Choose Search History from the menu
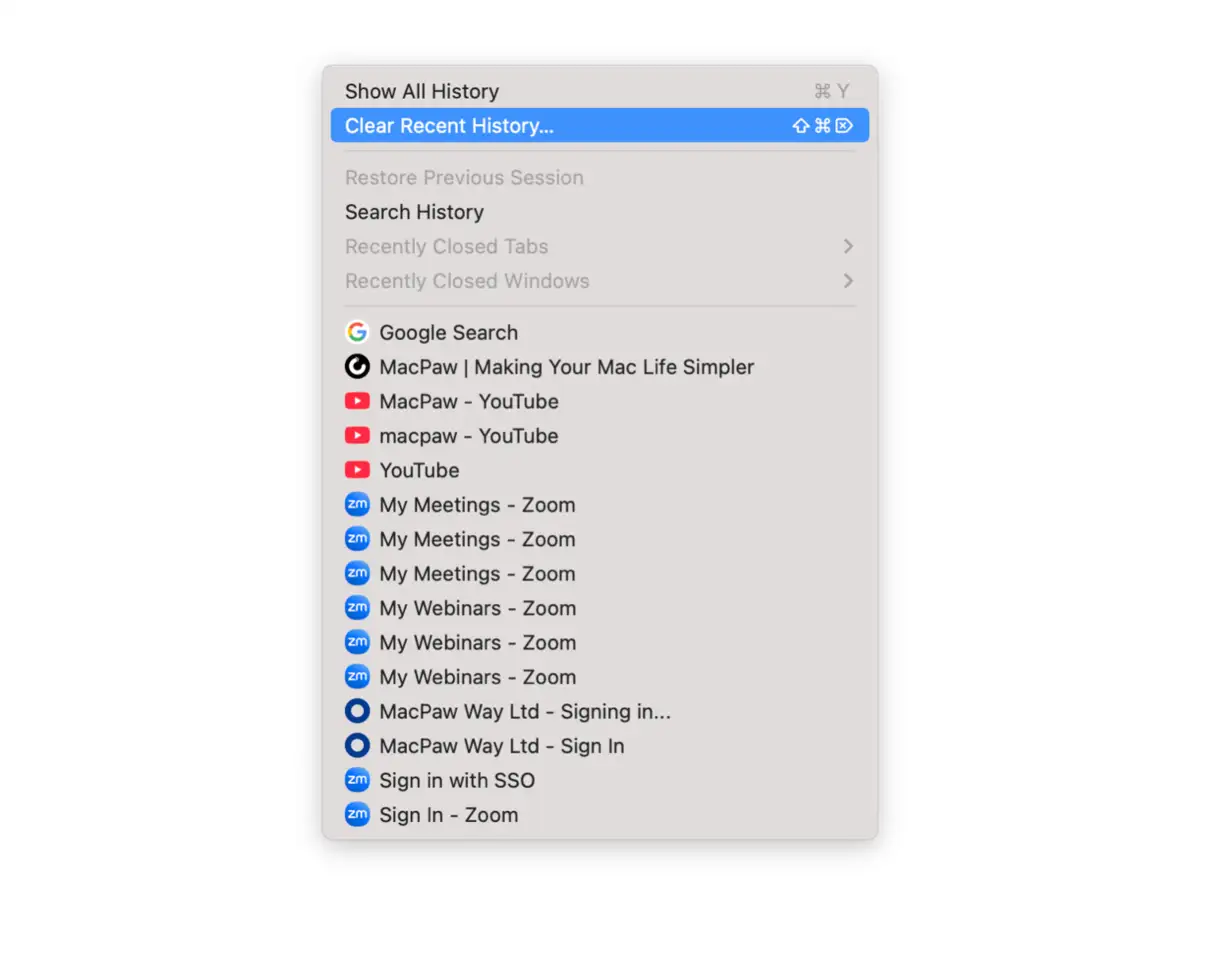 (414, 212)
